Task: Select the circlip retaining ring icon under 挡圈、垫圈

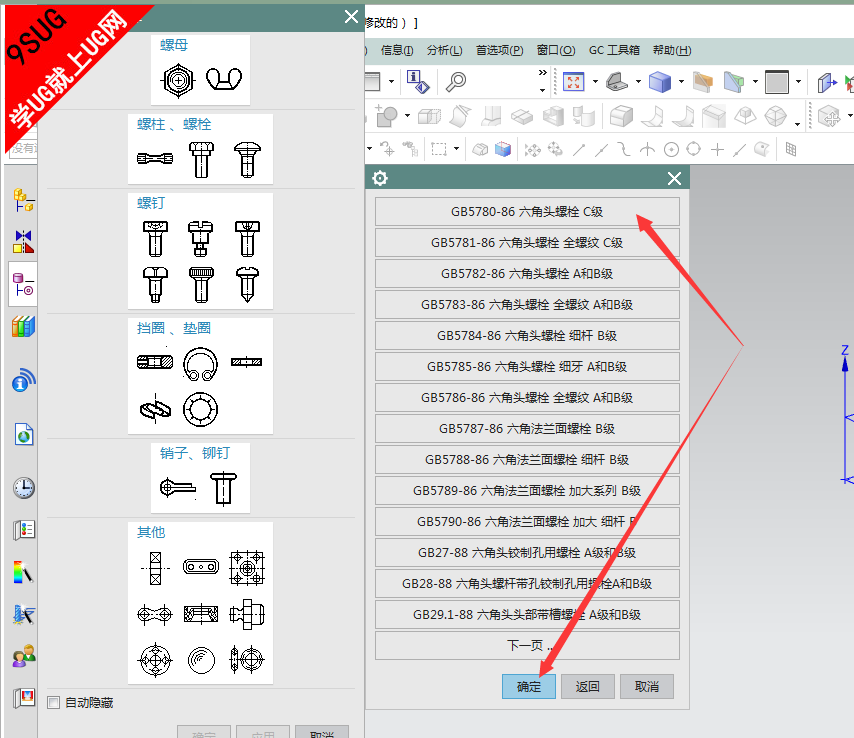Action: click(200, 364)
